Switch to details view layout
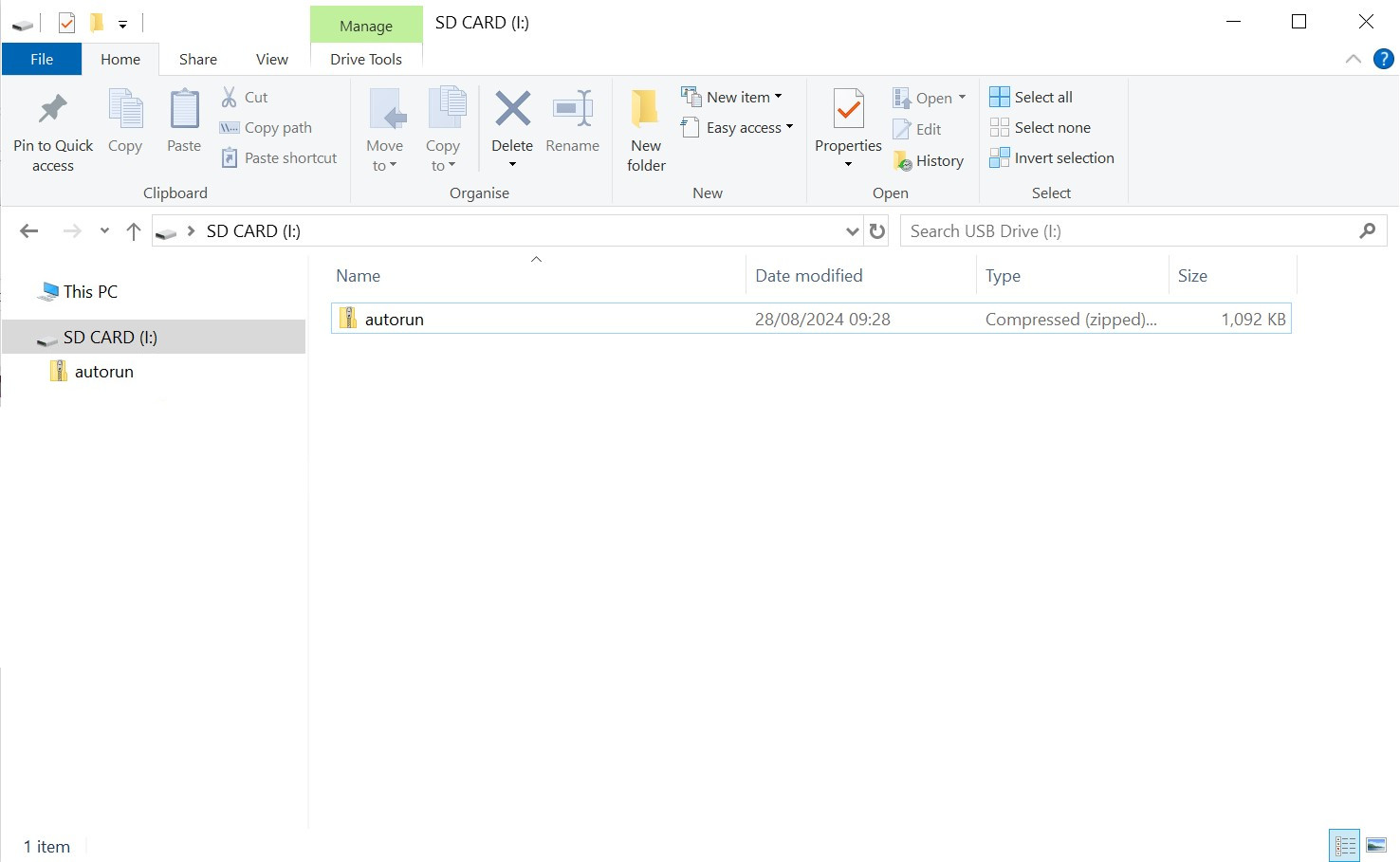1400x862 pixels. click(1344, 845)
